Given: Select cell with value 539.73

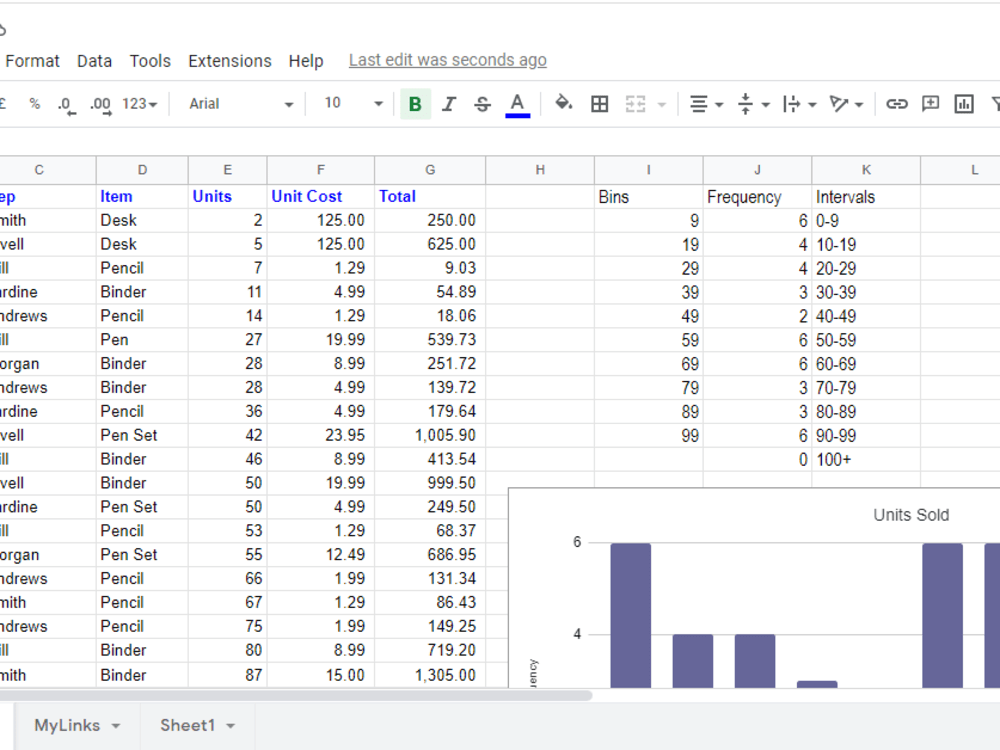Looking at the screenshot, I should click(430, 340).
